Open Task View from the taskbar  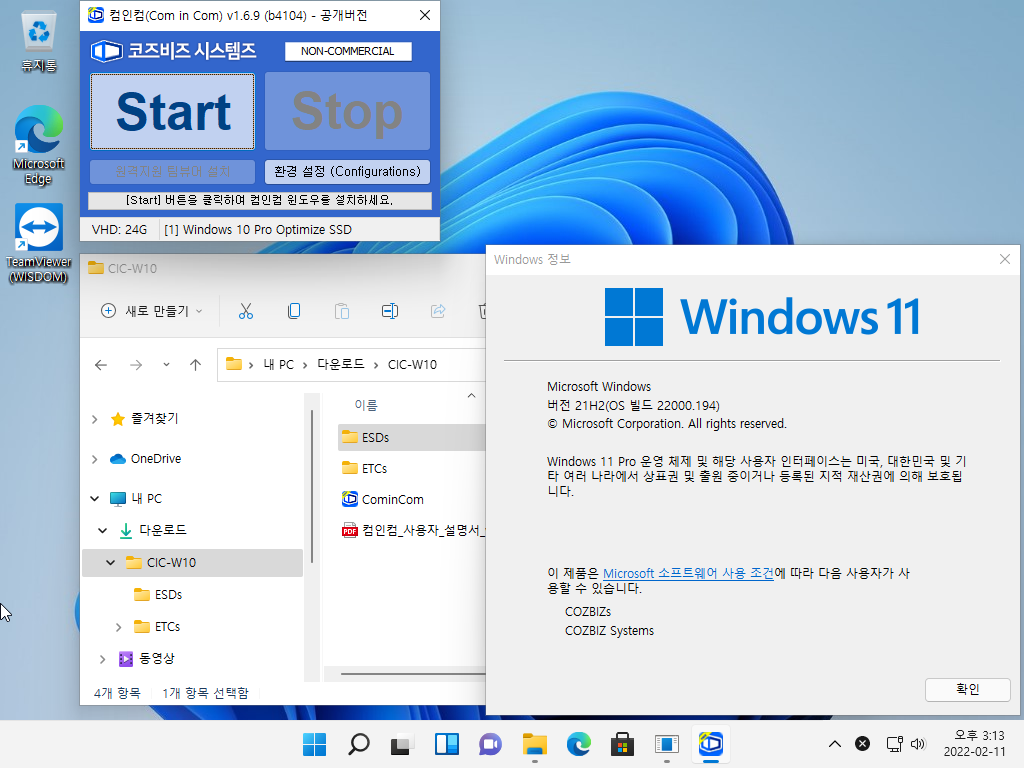(x=402, y=744)
